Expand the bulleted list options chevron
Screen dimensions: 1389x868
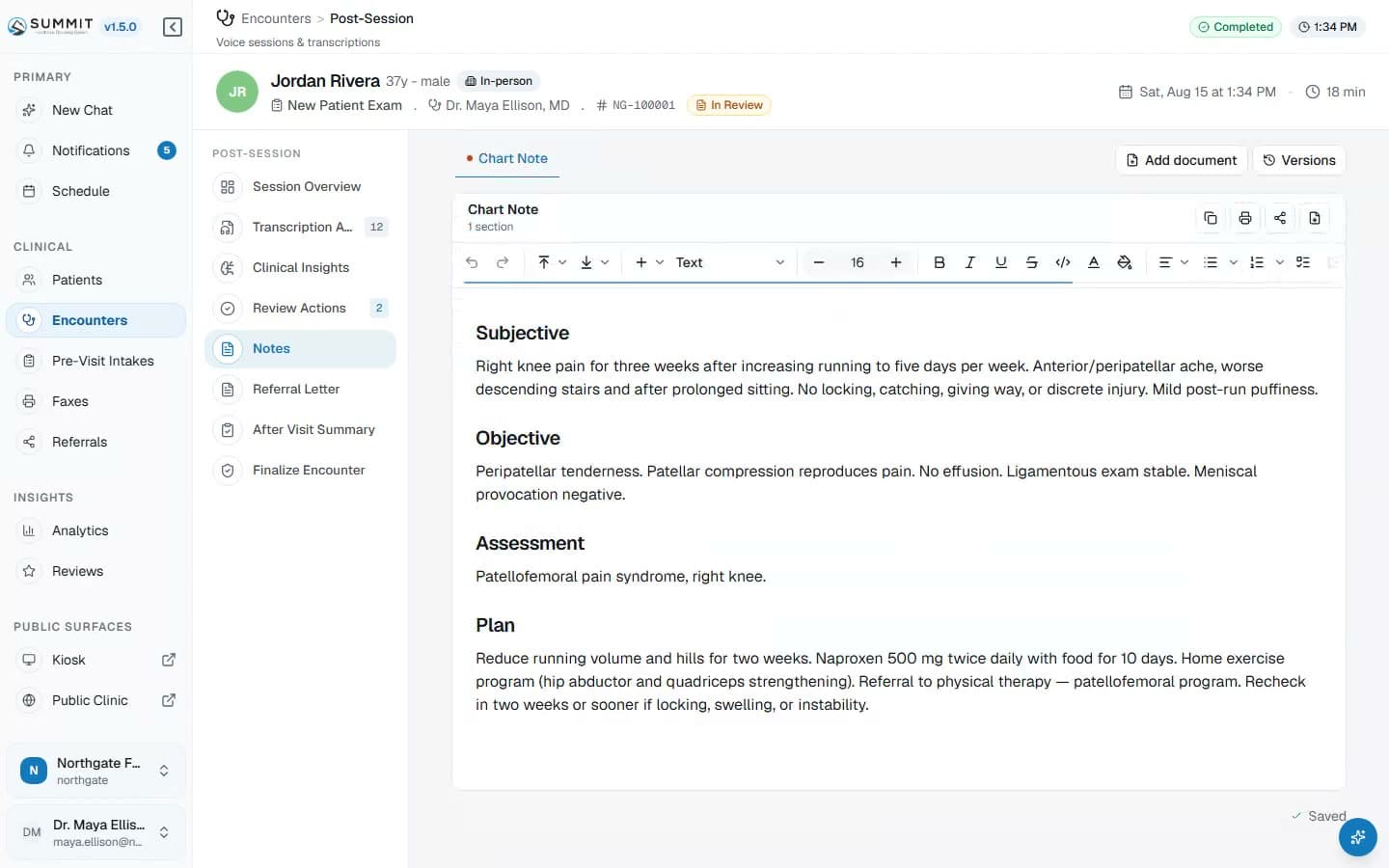coord(1233,262)
